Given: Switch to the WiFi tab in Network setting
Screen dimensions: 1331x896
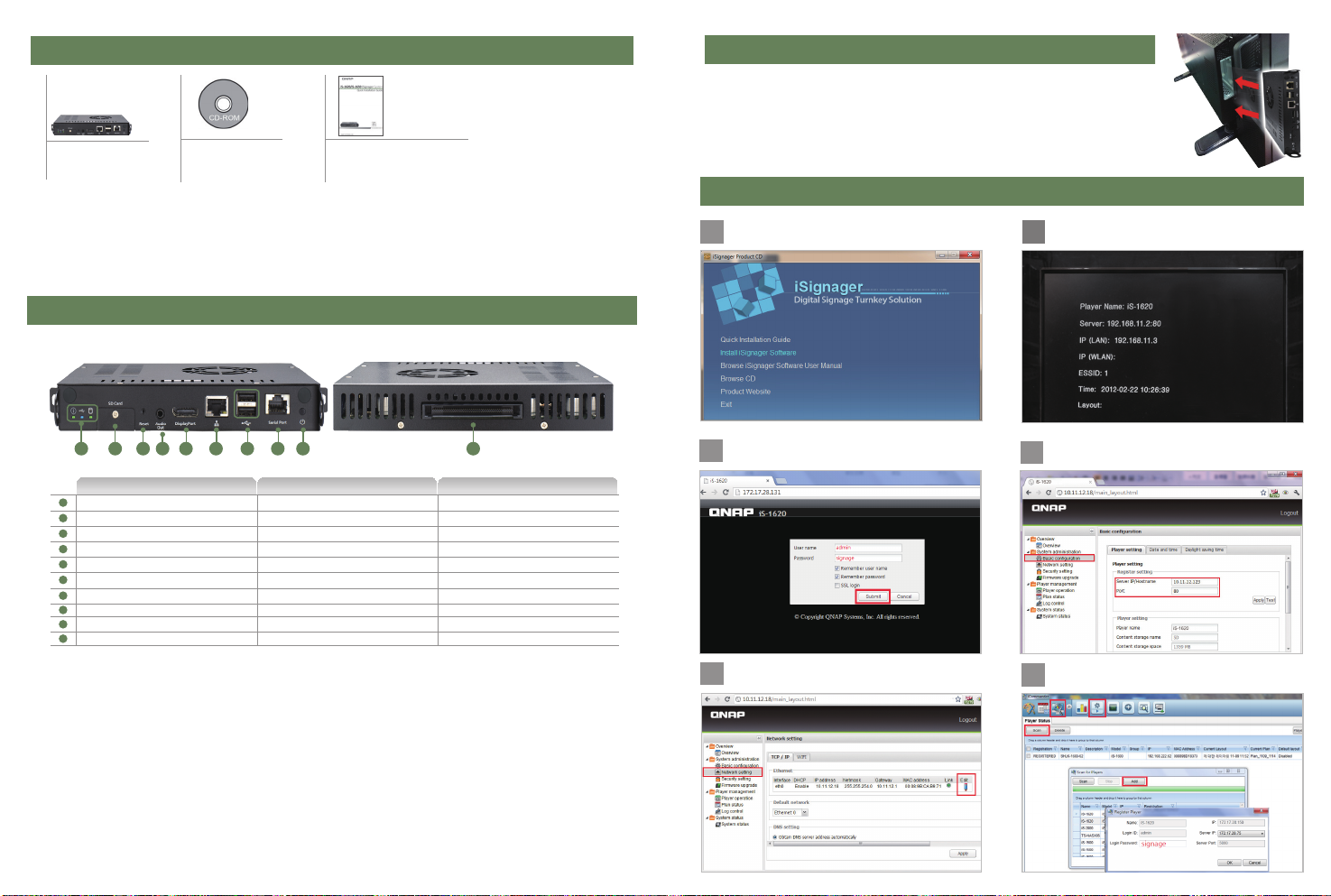Looking at the screenshot, I should pos(801,757).
